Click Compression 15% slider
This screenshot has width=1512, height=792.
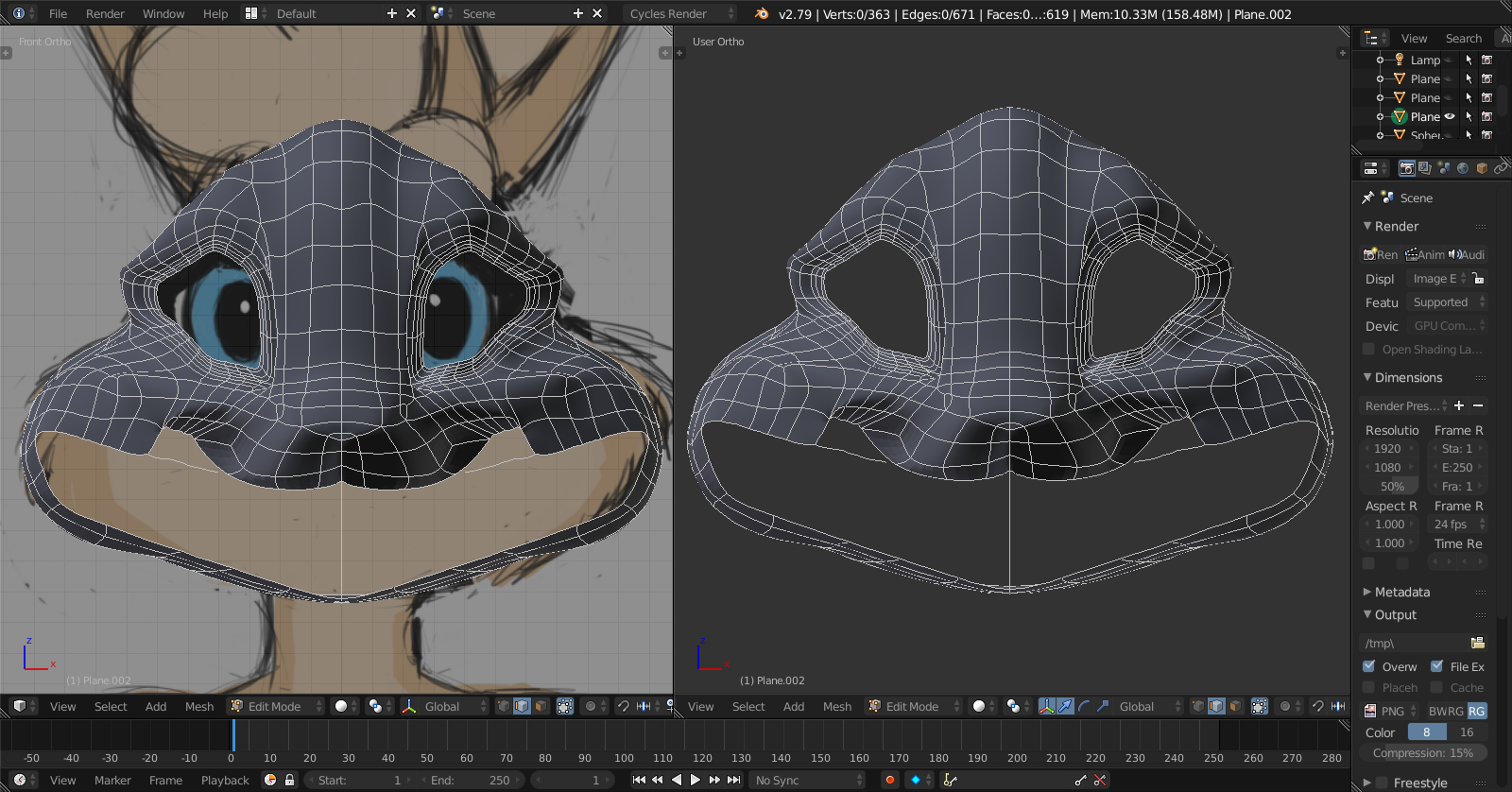(x=1423, y=752)
